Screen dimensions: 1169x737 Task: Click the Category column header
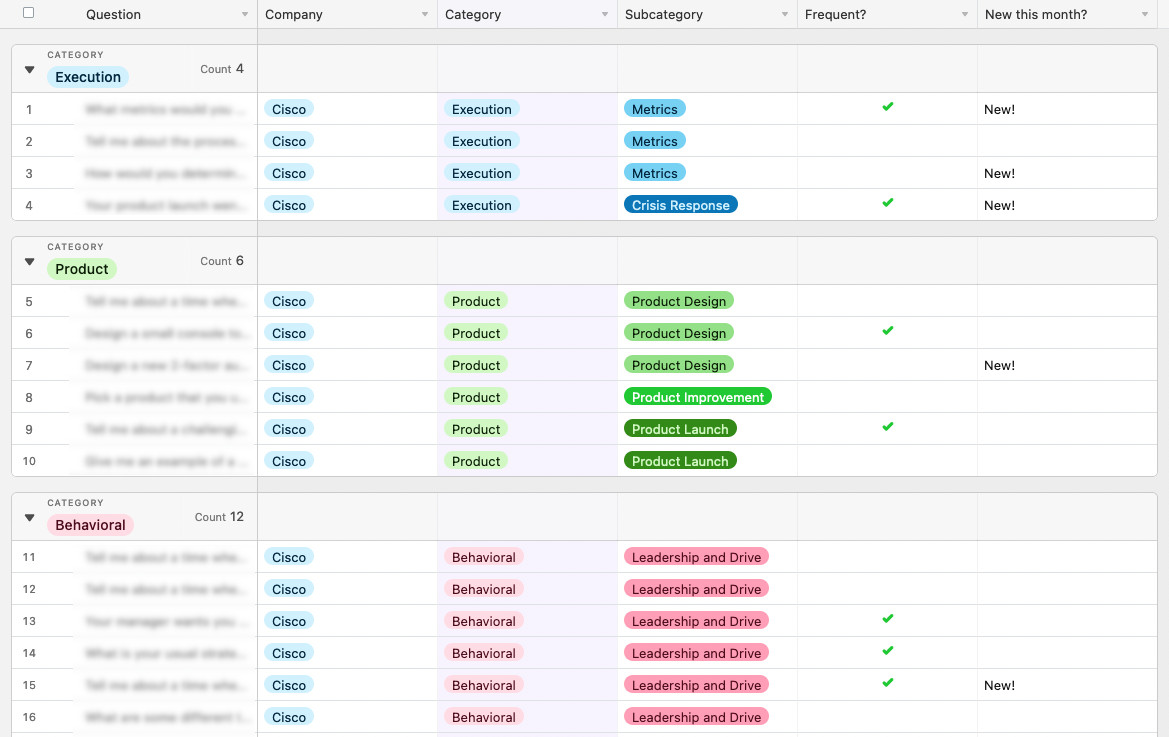point(473,15)
